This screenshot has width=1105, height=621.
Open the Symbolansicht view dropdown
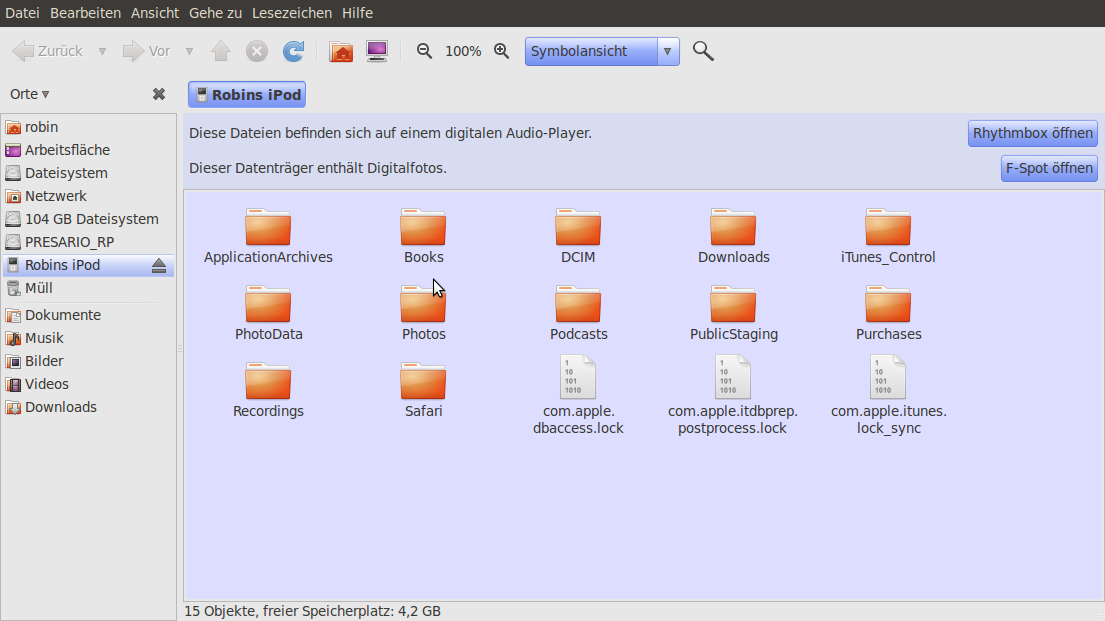pos(602,51)
